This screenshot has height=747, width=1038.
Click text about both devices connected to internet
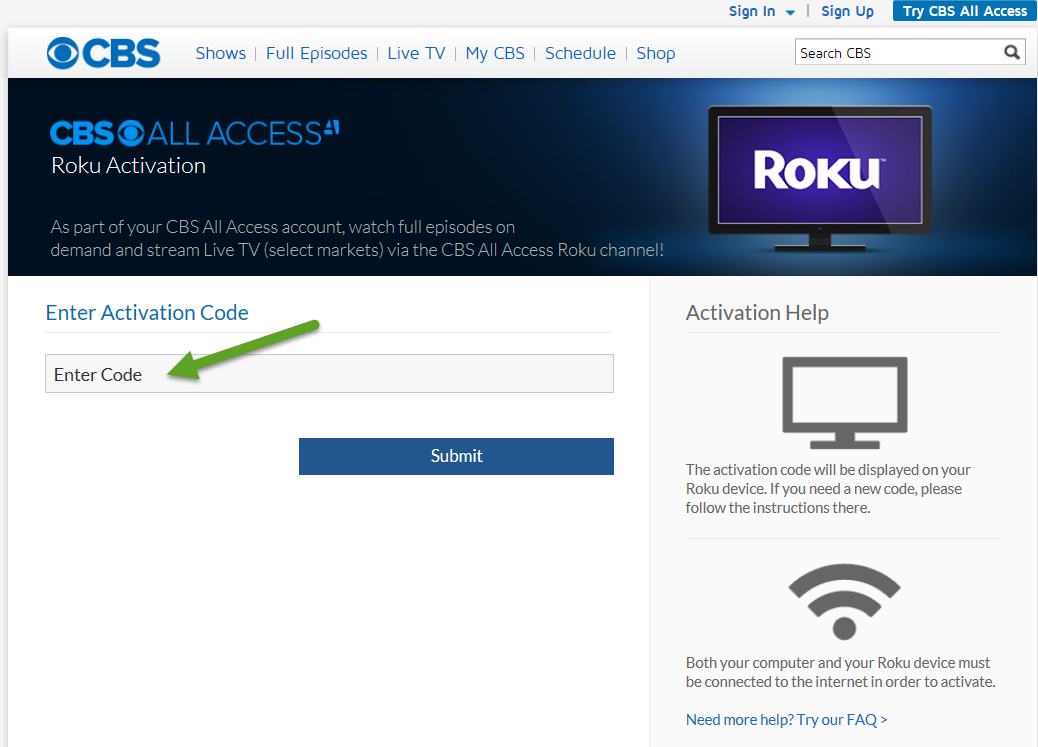841,672
